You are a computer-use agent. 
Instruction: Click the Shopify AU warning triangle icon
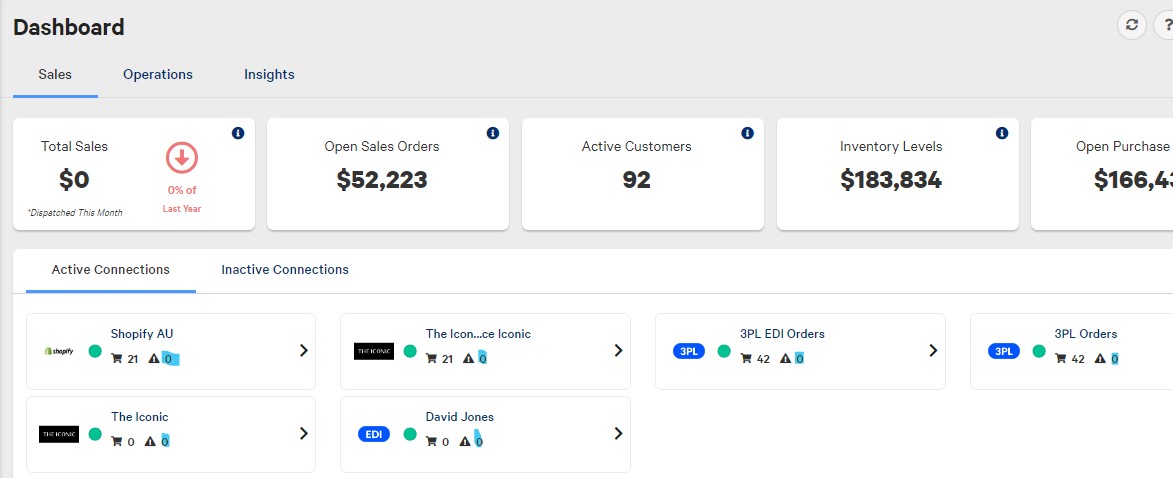154,359
